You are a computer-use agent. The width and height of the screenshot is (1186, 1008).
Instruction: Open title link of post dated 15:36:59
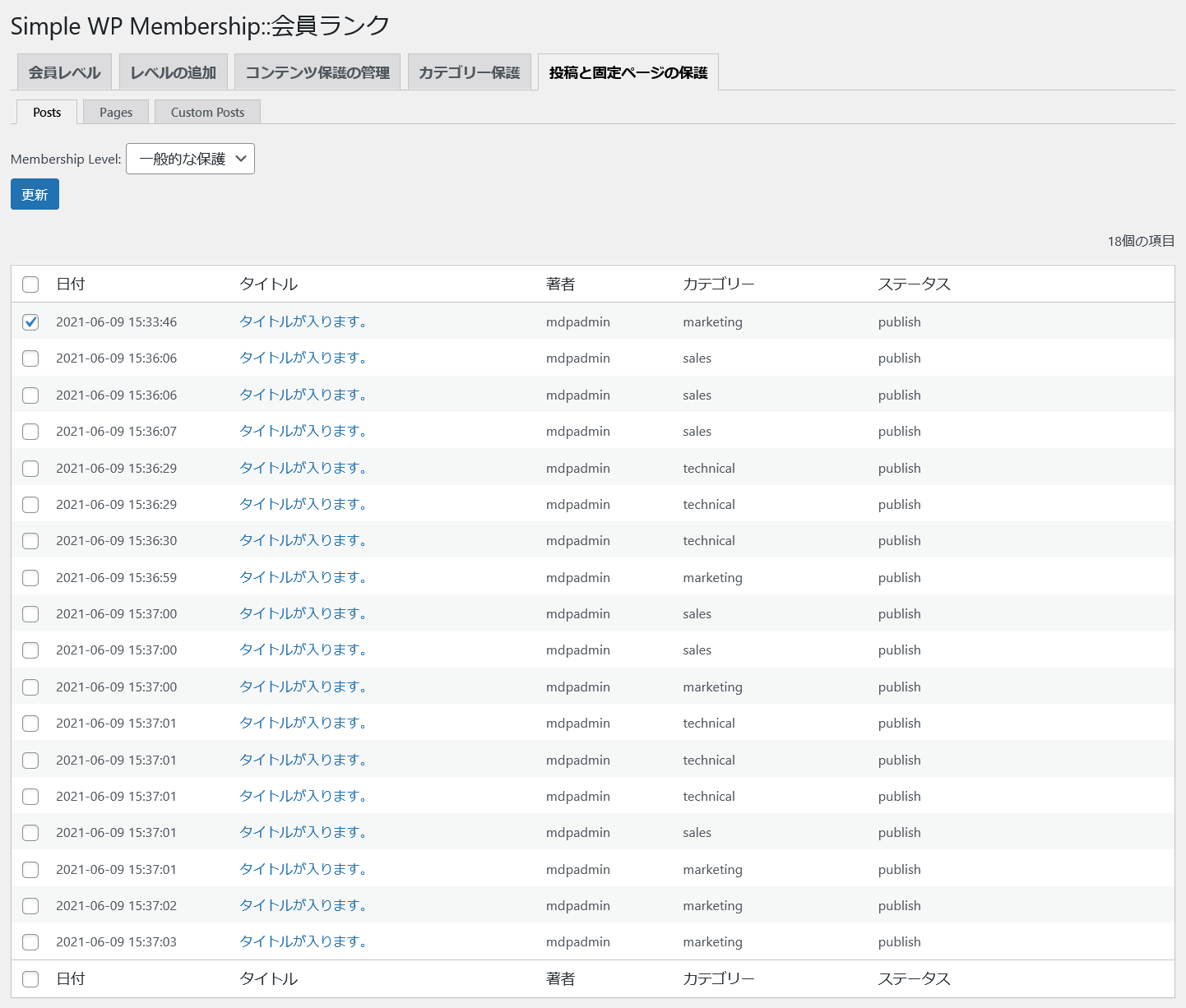coord(302,577)
